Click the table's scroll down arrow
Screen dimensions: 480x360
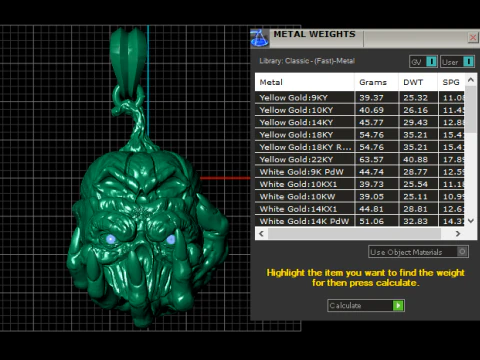click(x=471, y=221)
